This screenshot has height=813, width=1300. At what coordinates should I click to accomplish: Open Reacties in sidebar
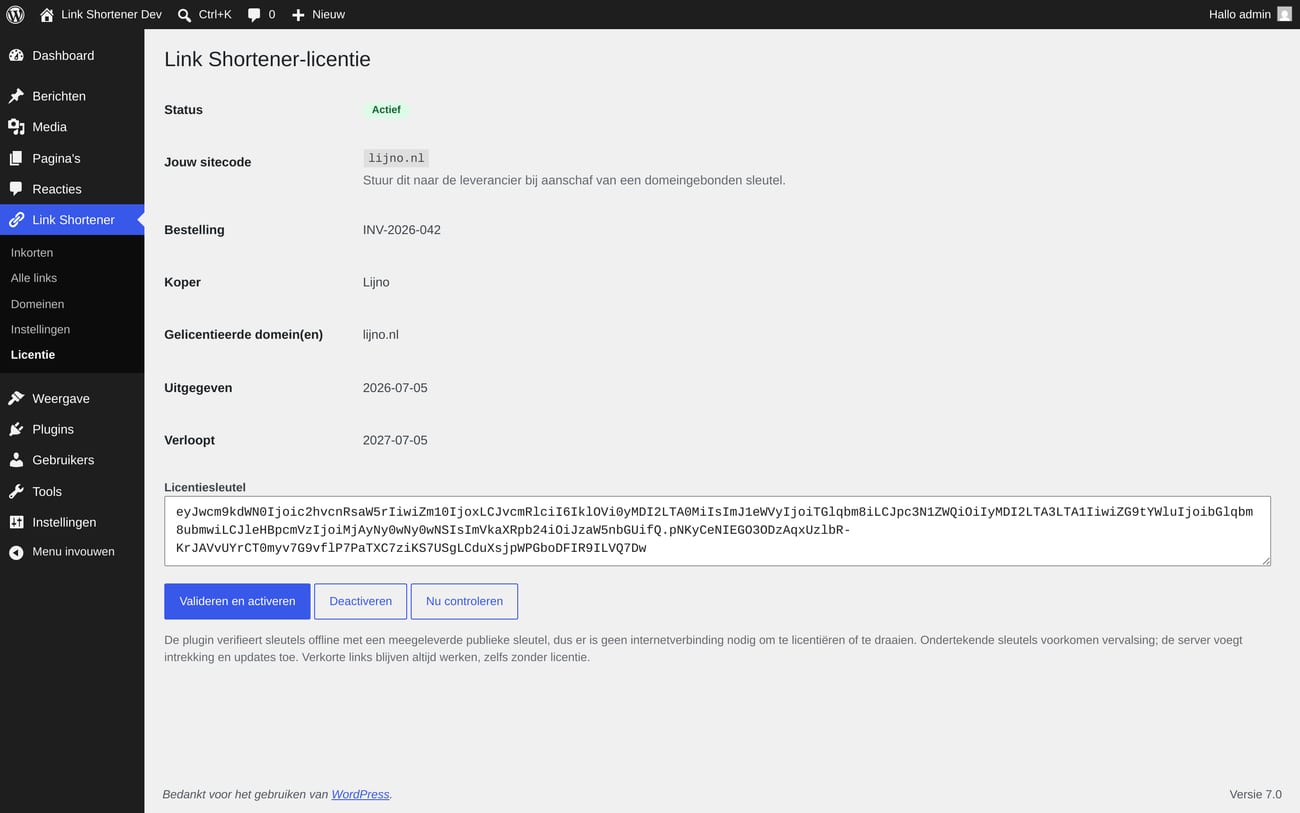57,189
